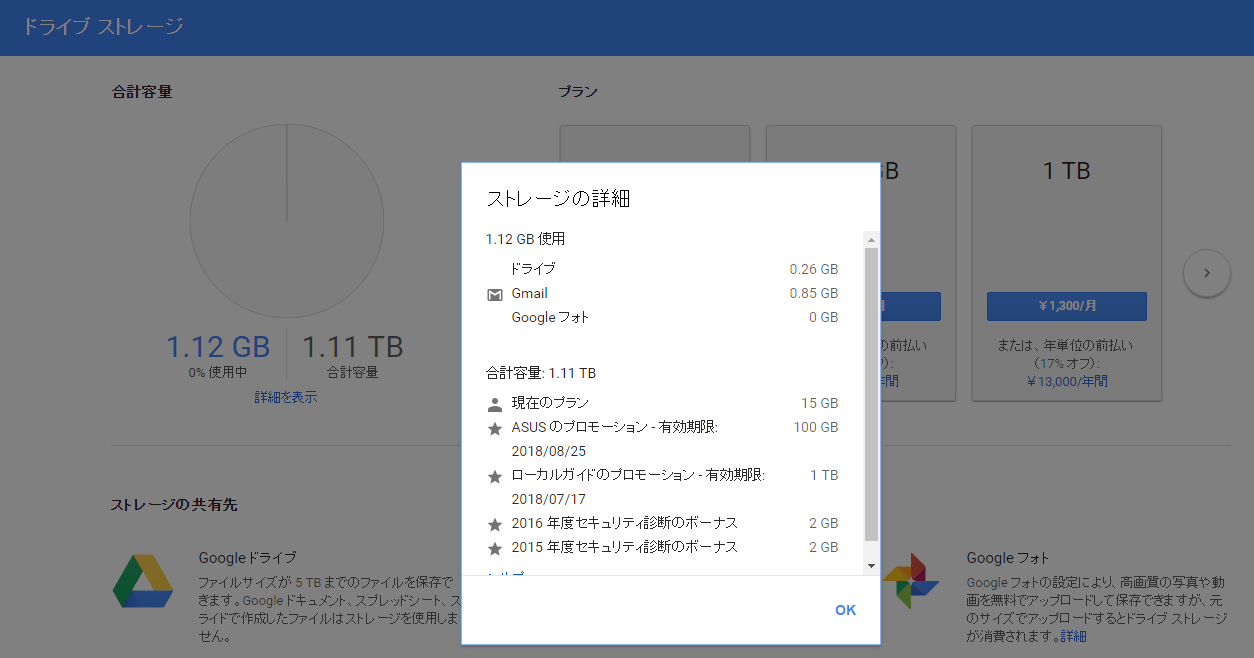Image resolution: width=1254 pixels, height=658 pixels.
Task: Click the 1 TB value in dialog list
Action: click(x=825, y=475)
